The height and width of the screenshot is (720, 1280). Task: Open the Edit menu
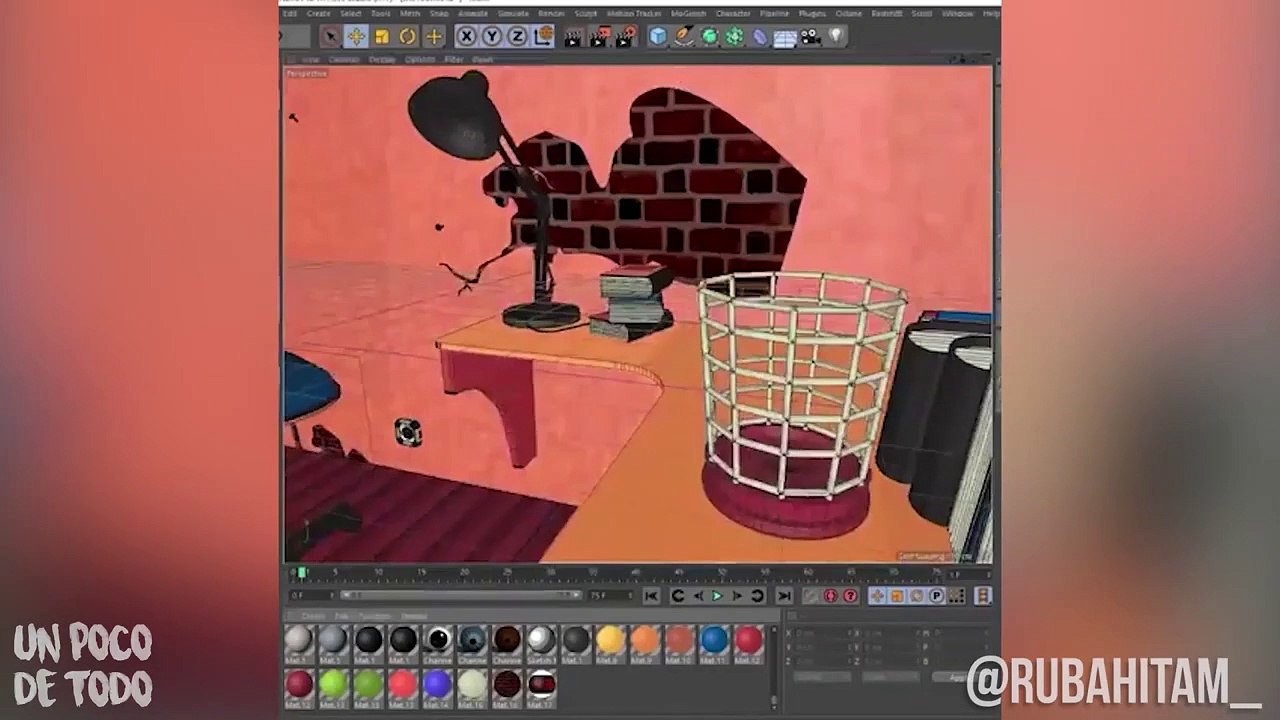[x=290, y=14]
